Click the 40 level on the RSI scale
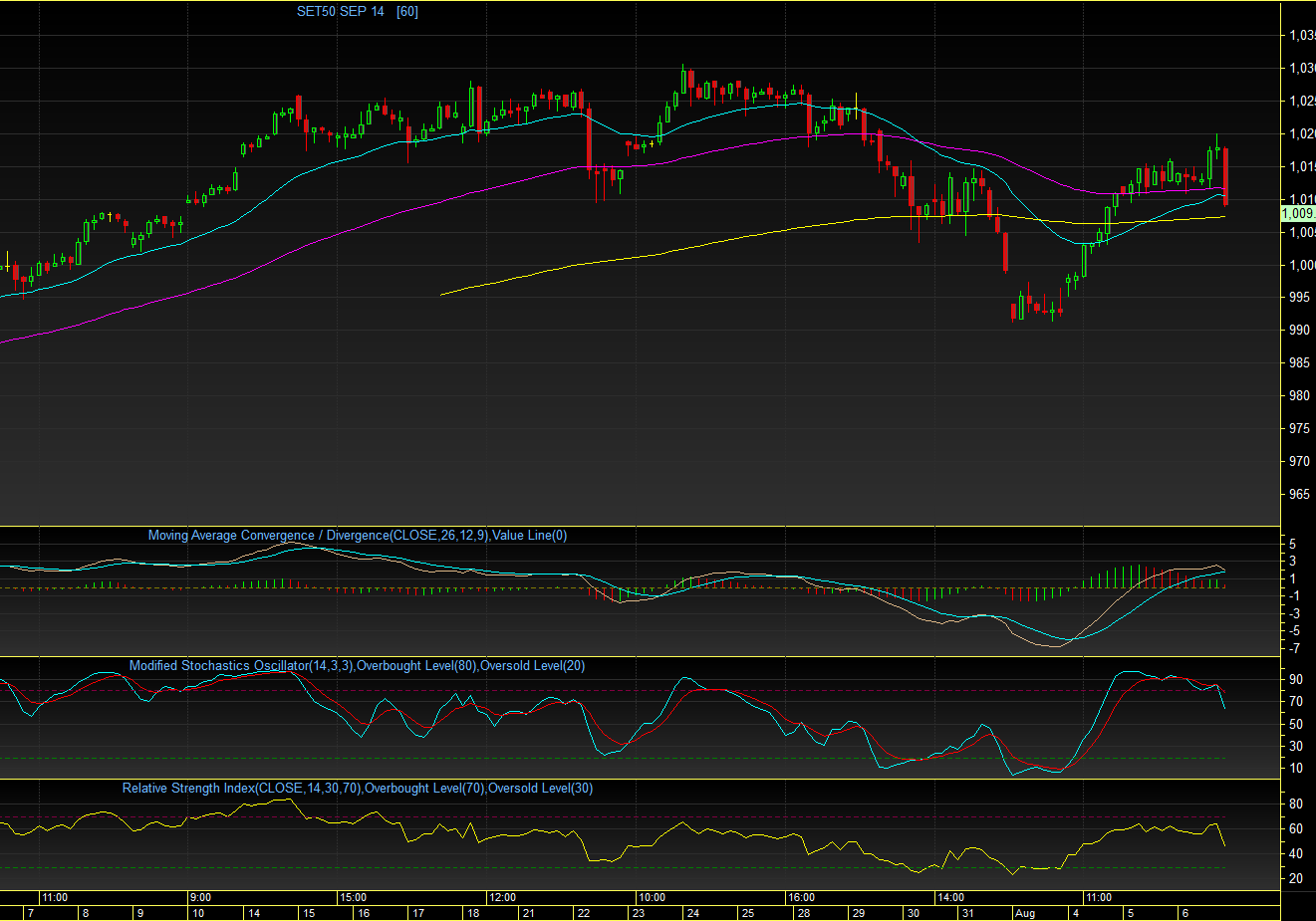 click(1296, 854)
